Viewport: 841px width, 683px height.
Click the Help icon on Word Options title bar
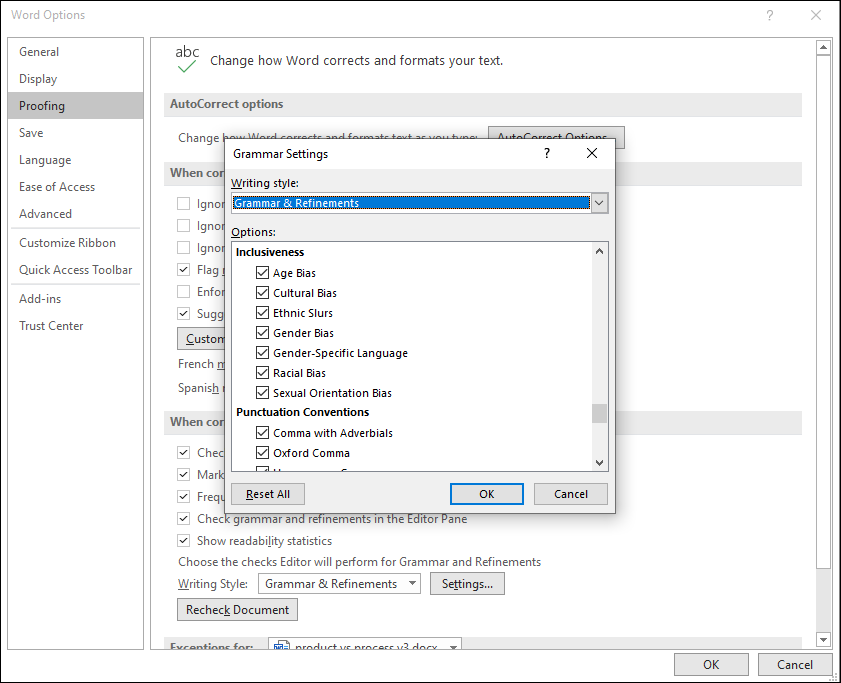point(770,15)
